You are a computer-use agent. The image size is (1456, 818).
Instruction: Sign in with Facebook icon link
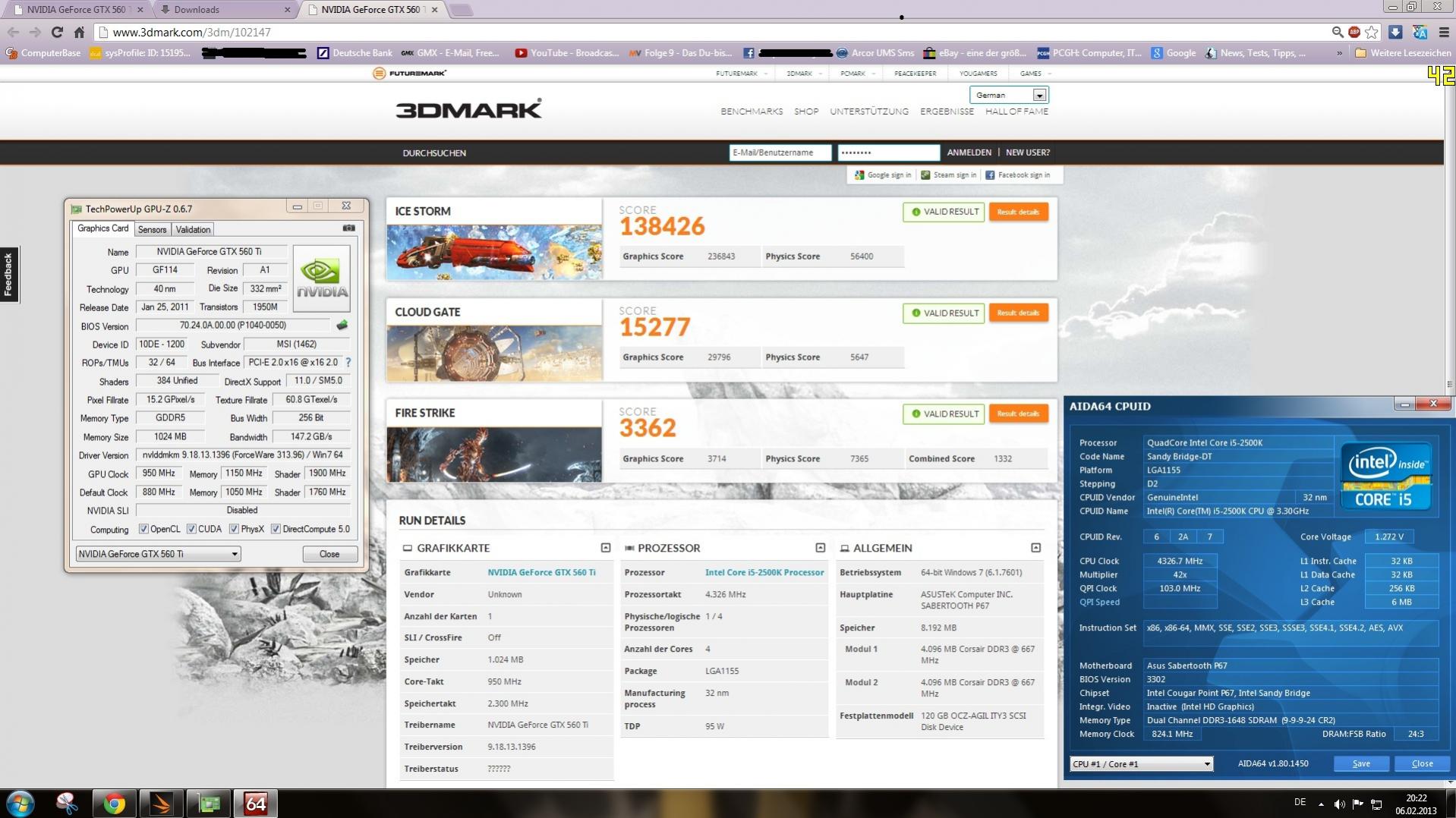pos(1017,175)
